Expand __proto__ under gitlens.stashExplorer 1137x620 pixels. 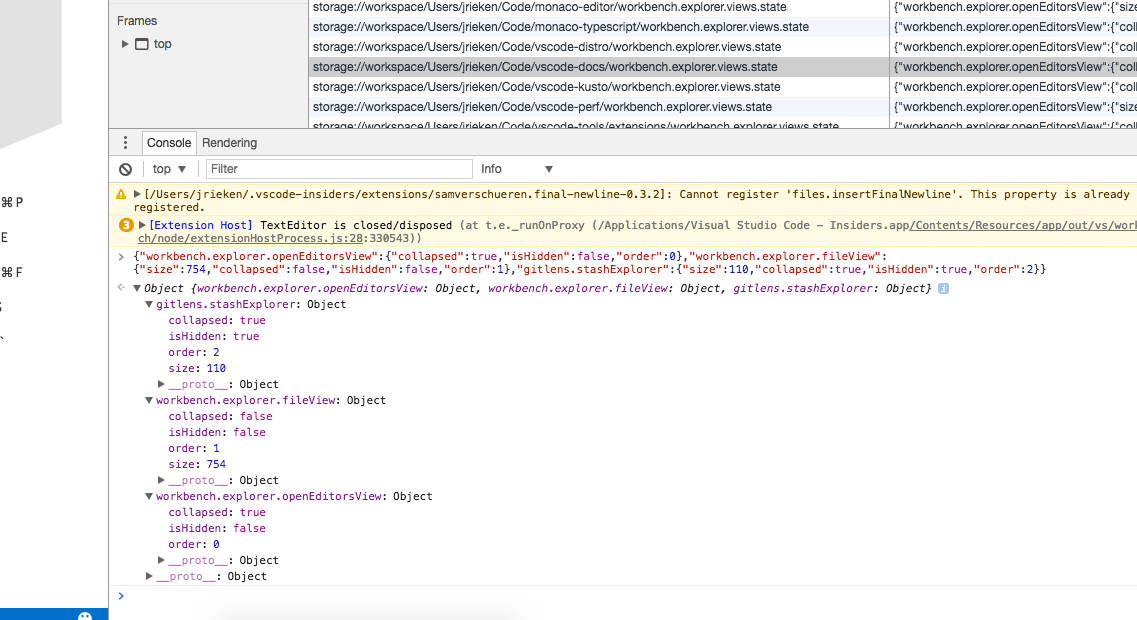(161, 384)
